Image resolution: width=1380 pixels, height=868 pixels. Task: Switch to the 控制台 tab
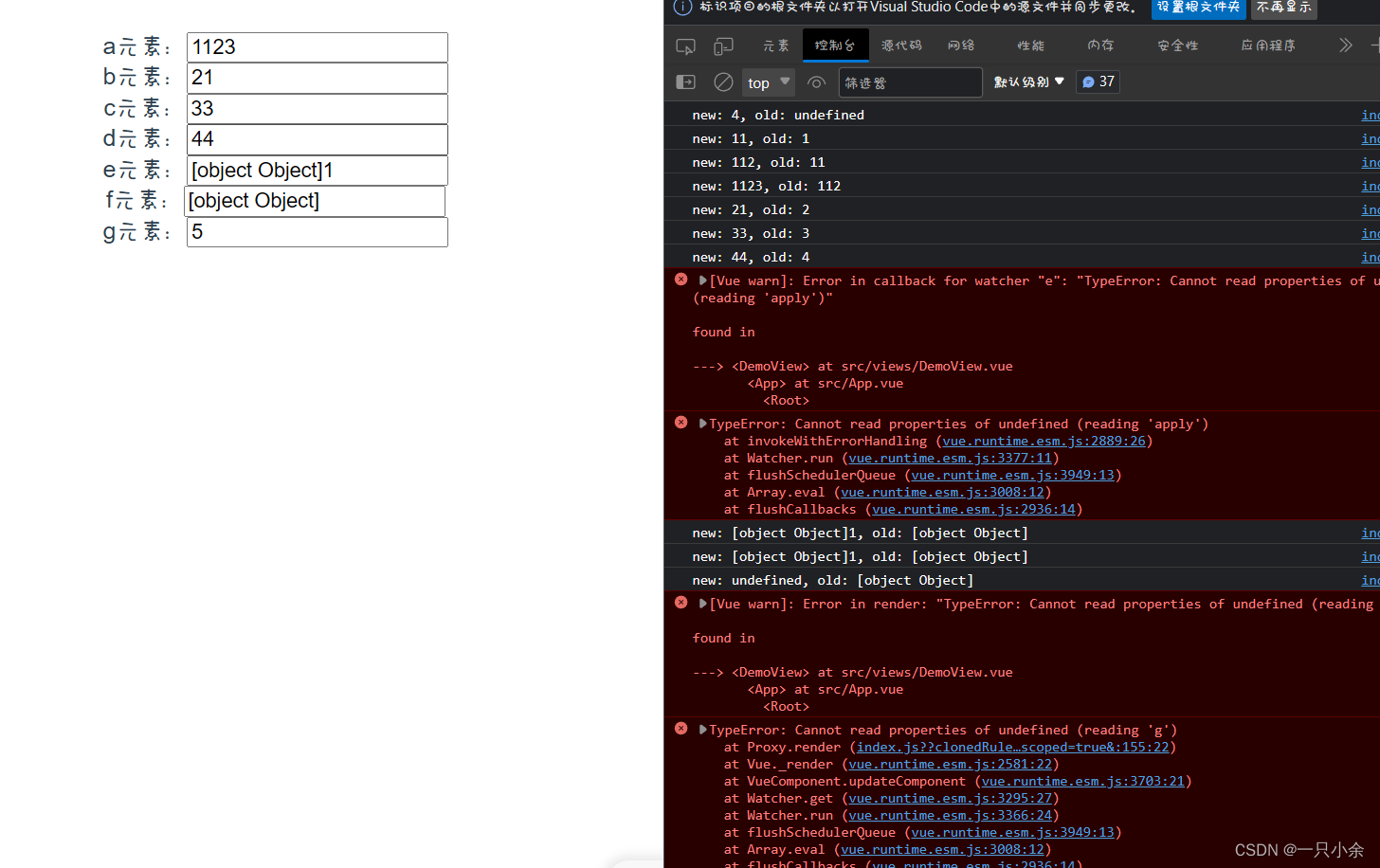coord(834,45)
